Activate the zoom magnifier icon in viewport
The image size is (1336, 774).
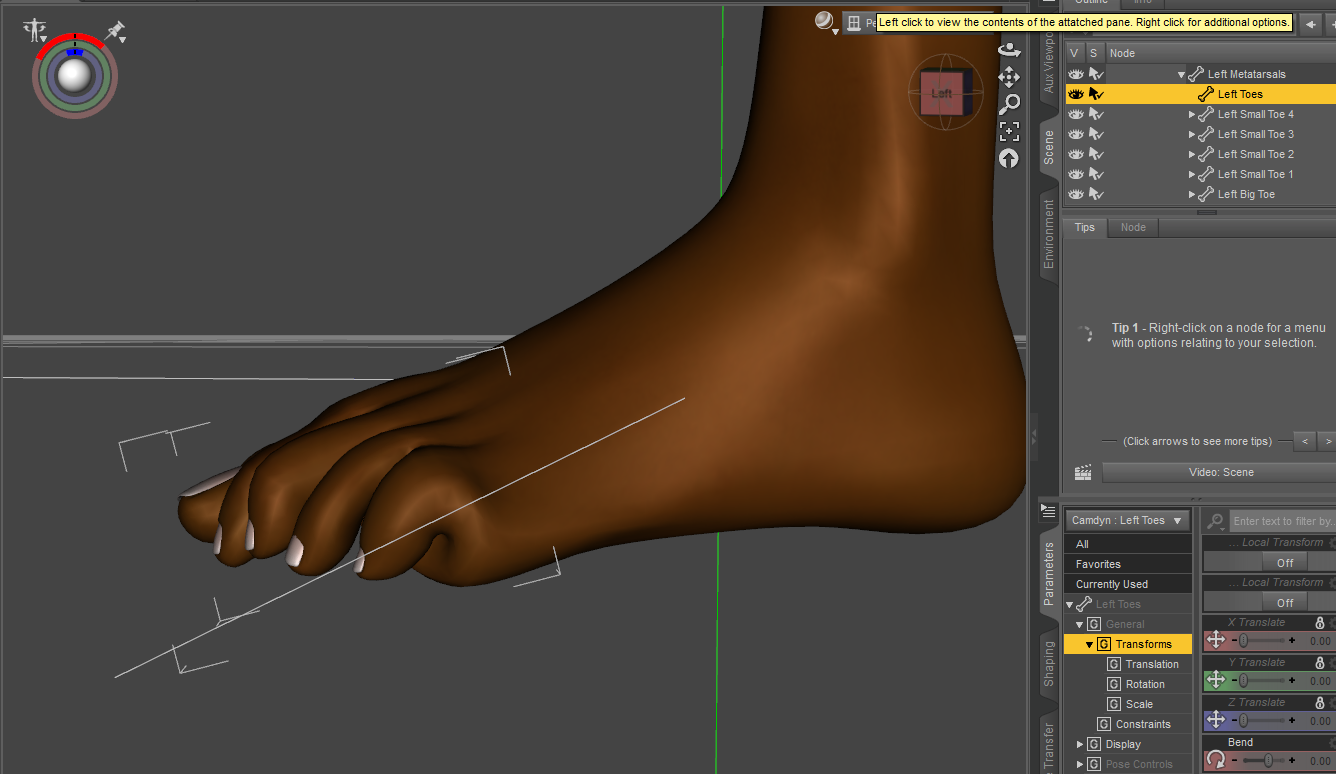(x=1009, y=104)
